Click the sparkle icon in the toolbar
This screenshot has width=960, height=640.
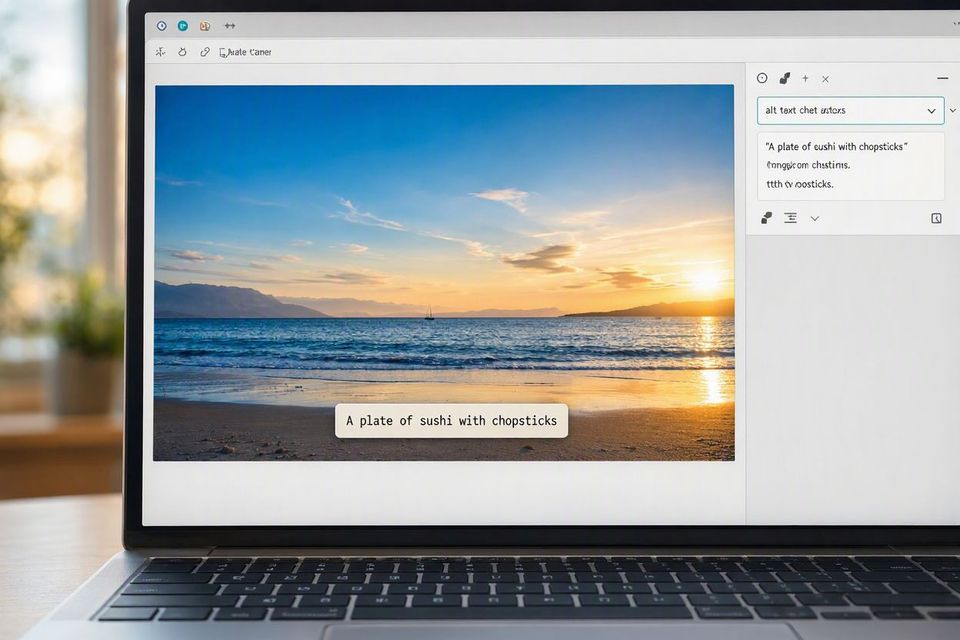point(160,52)
